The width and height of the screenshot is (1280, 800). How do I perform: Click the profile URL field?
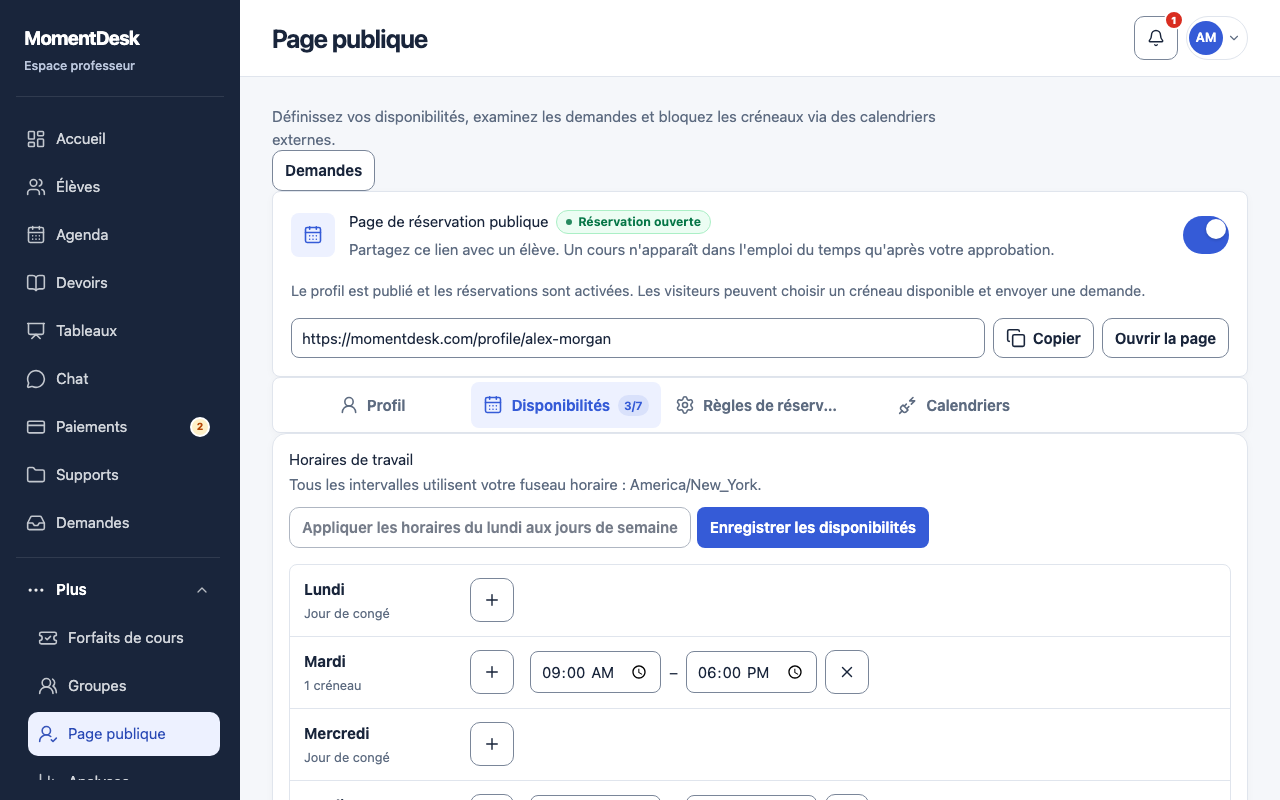click(638, 338)
